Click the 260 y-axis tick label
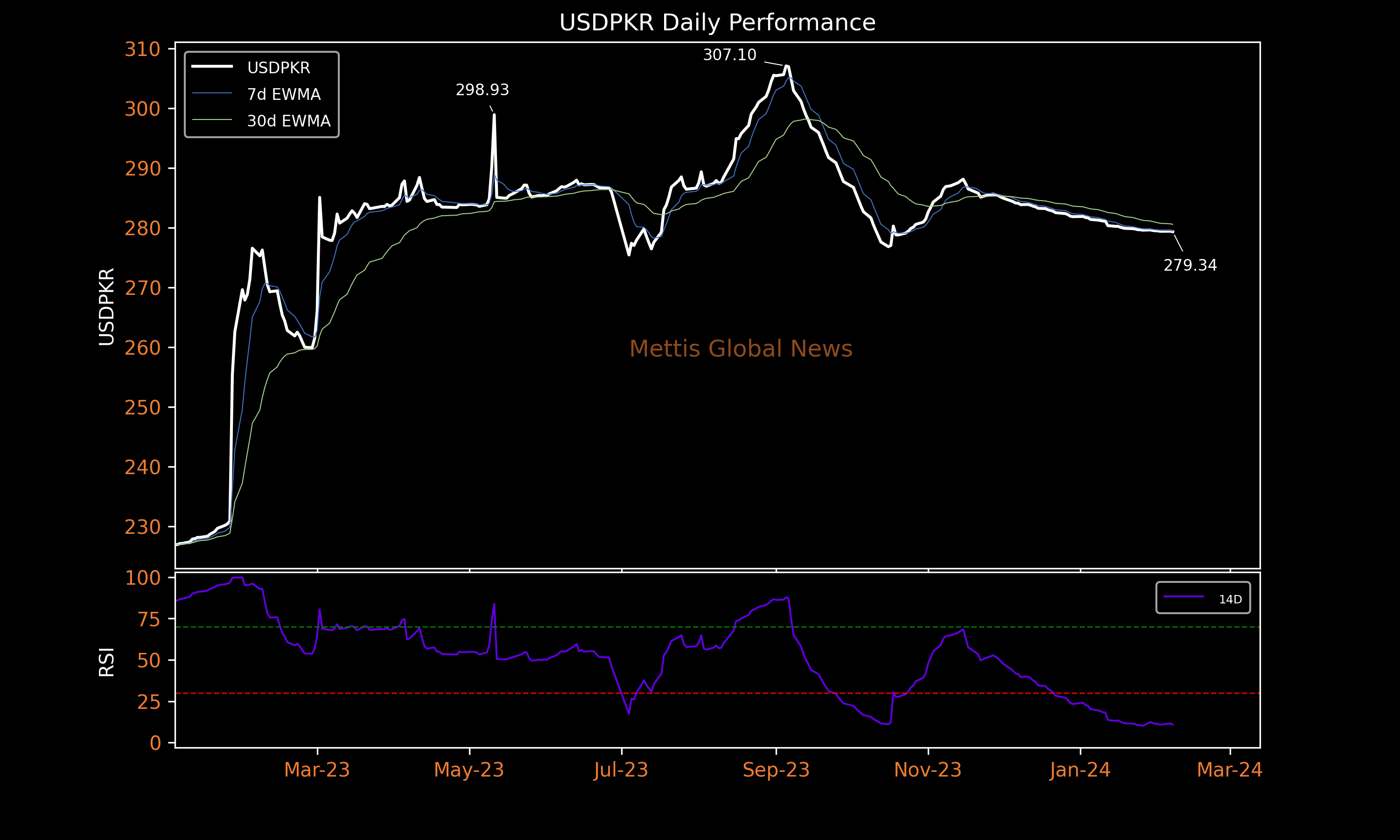This screenshot has width=1400, height=840. tap(143, 348)
